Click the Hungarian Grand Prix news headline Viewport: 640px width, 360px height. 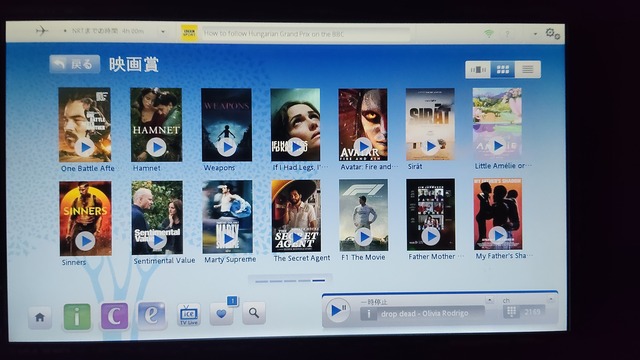tap(274, 34)
